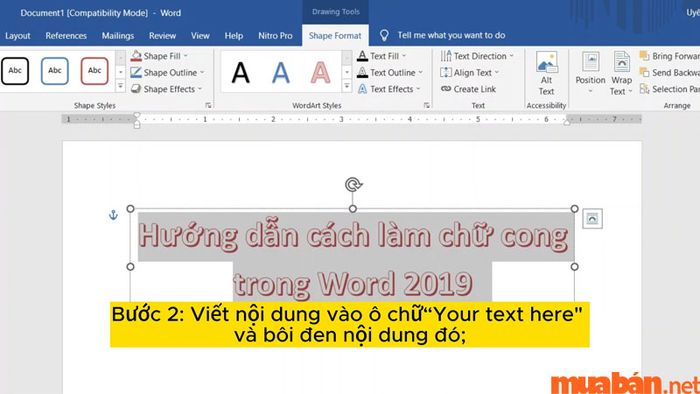The height and width of the screenshot is (394, 700).
Task: Click the Text Effects icon
Action: pyautogui.click(x=362, y=89)
